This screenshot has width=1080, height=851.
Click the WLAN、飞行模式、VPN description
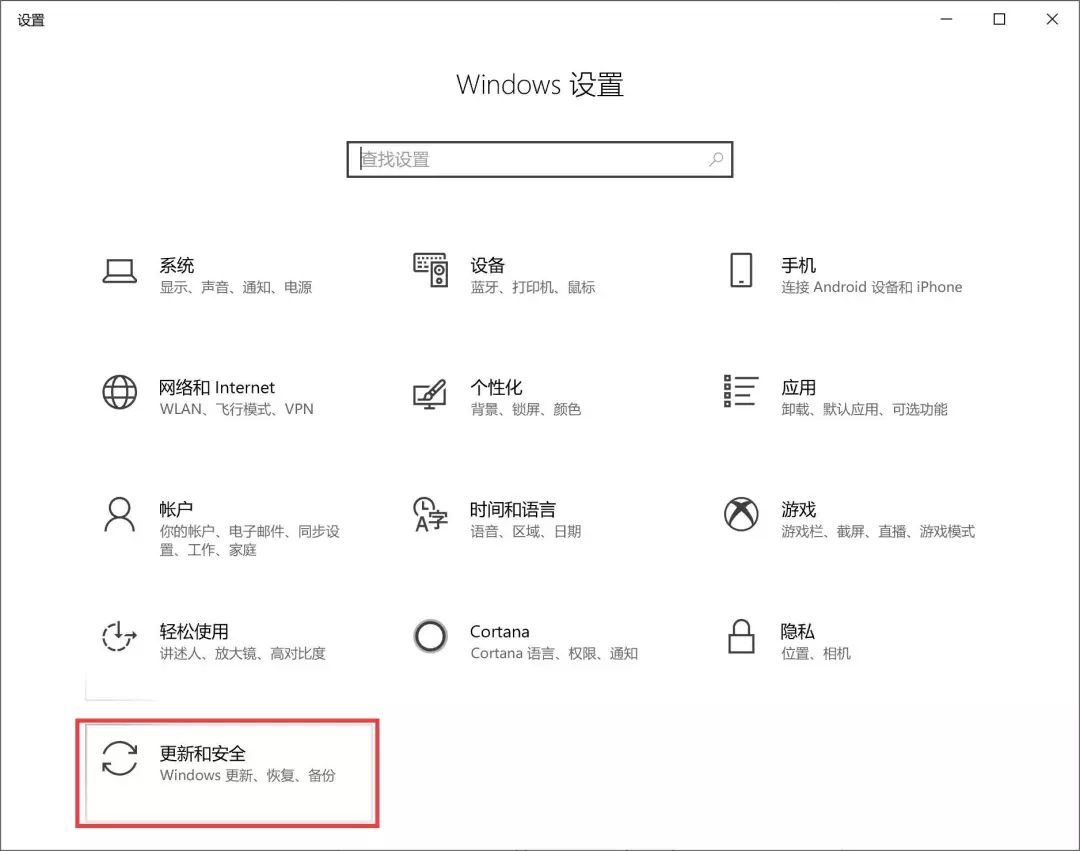pos(236,409)
